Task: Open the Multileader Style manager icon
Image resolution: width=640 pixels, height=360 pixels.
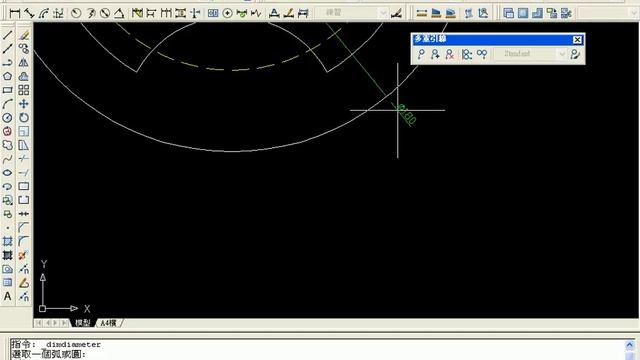Action: (576, 54)
